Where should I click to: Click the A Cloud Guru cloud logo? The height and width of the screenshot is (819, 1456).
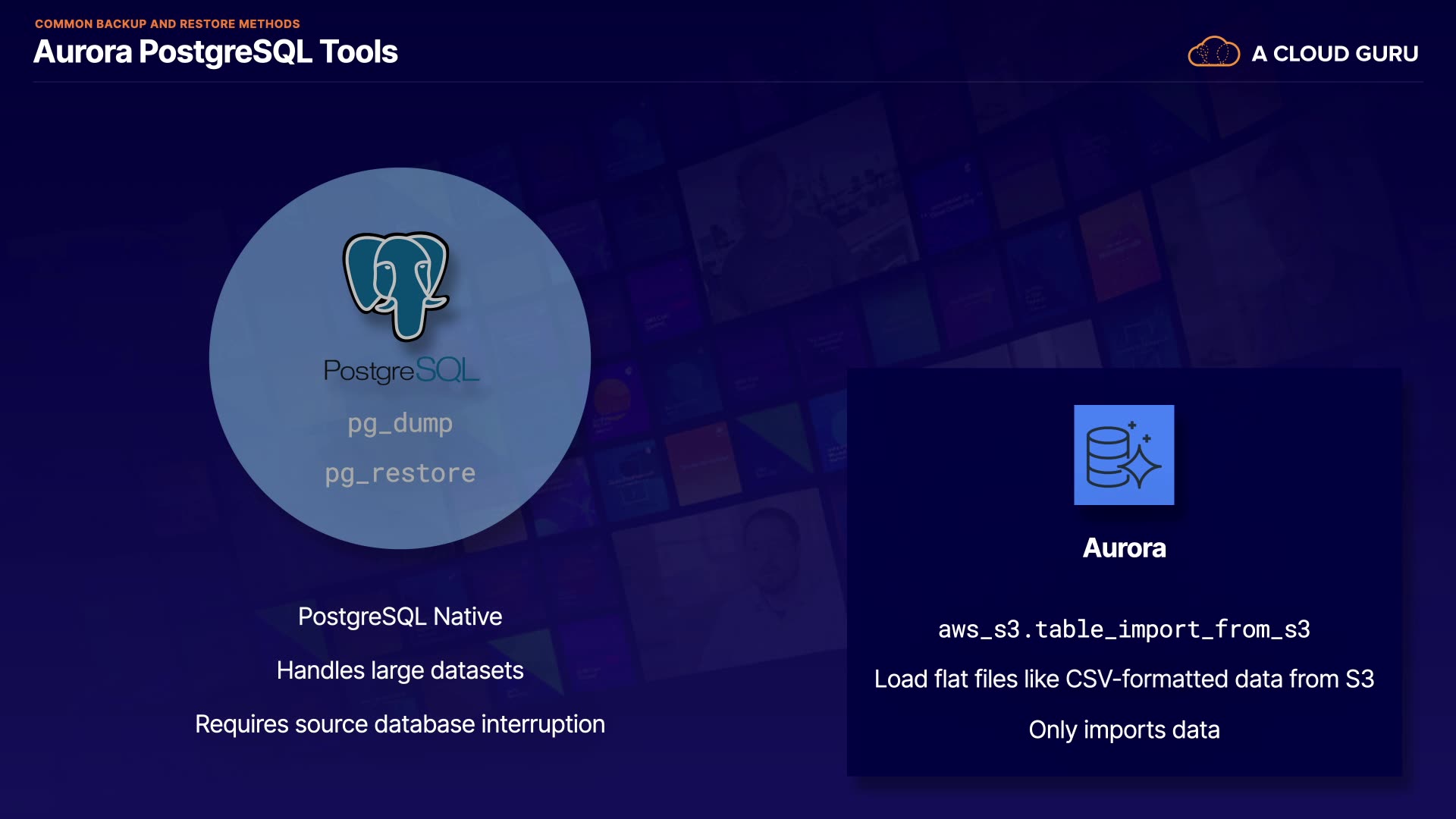pos(1213,52)
